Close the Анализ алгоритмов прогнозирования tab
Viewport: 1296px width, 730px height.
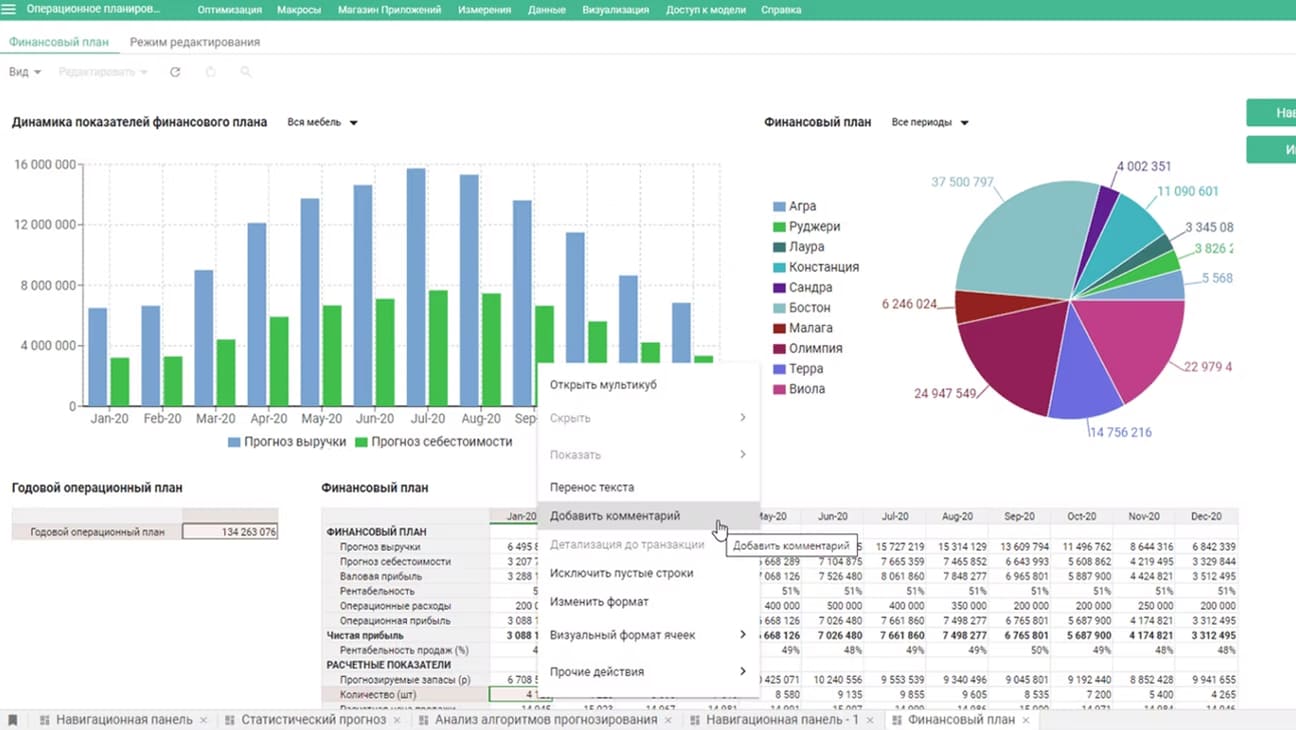(x=668, y=720)
